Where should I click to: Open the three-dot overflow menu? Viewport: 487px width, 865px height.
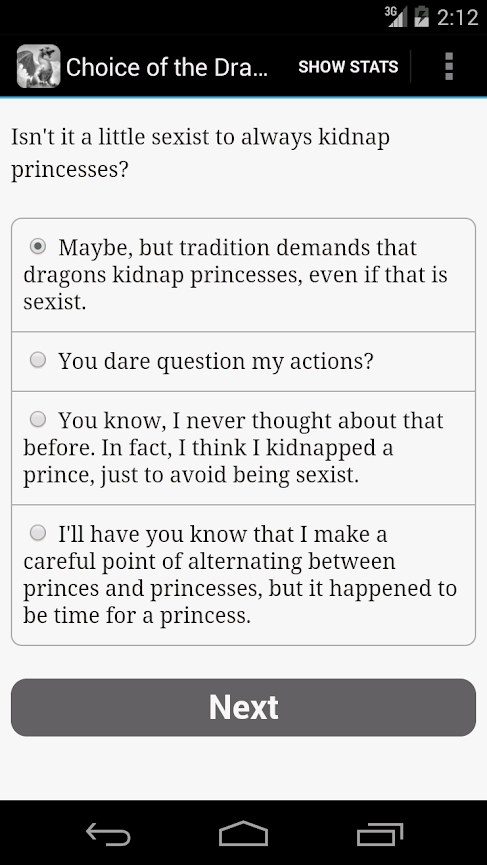(449, 67)
